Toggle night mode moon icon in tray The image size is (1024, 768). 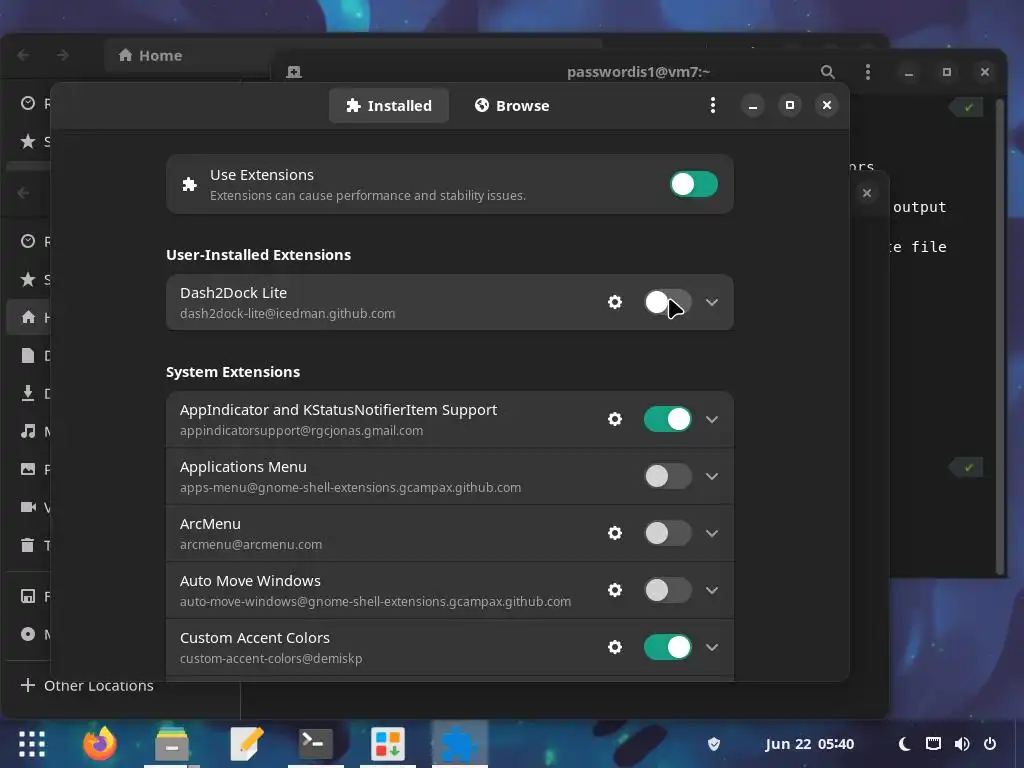(904, 744)
